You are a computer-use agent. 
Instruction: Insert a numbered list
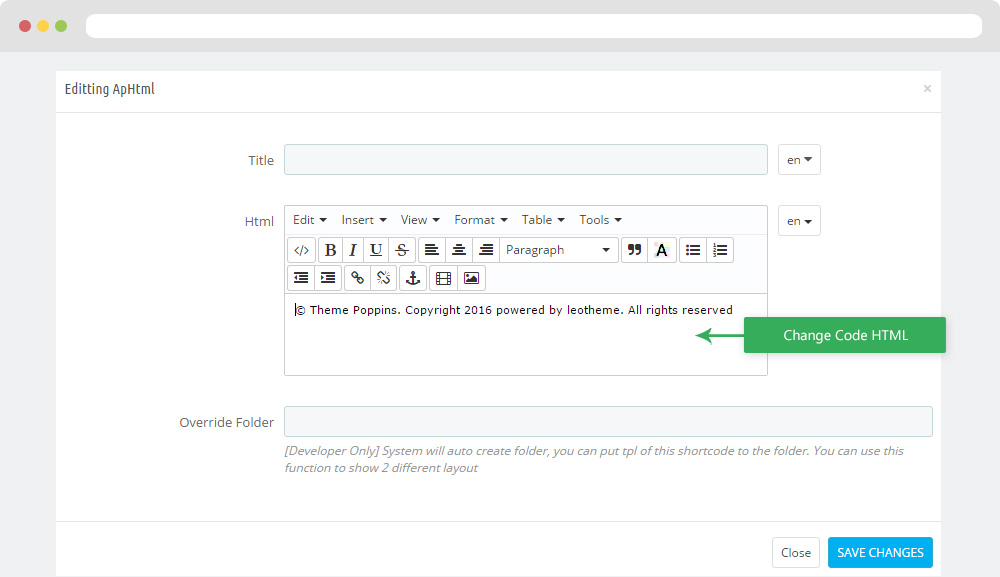[x=720, y=250]
